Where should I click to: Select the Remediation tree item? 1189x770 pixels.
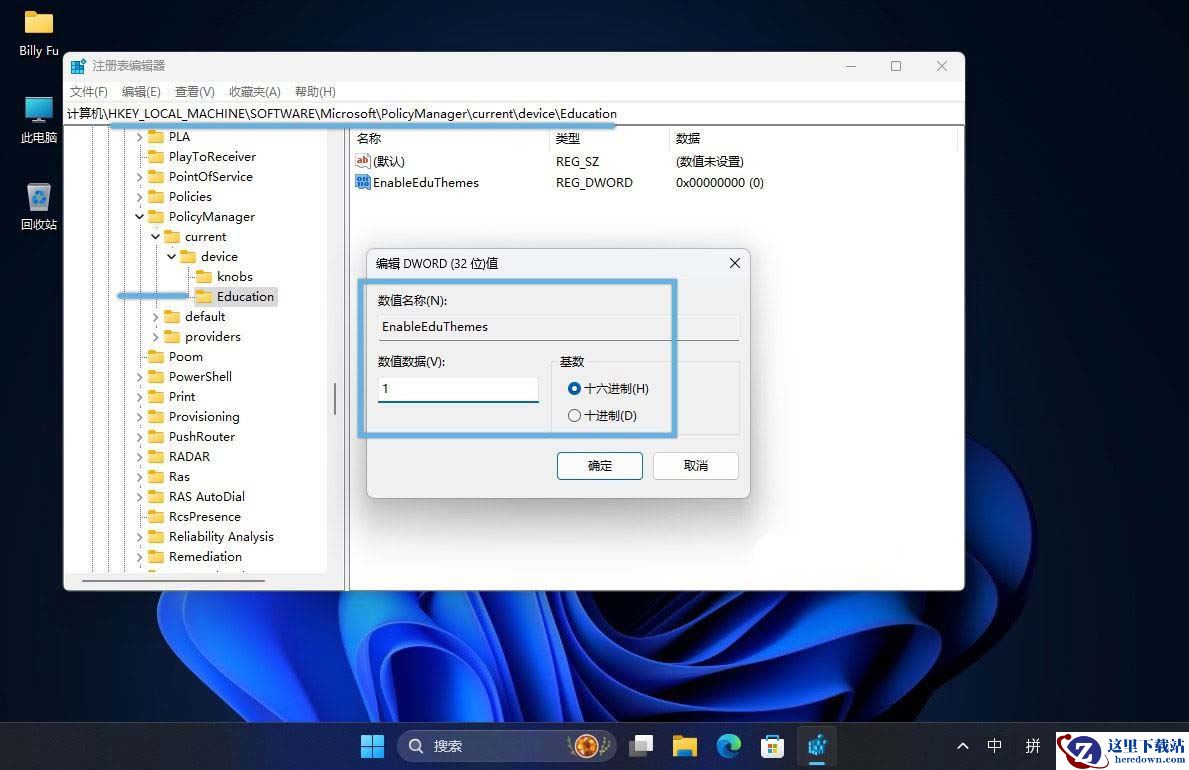pyautogui.click(x=205, y=557)
